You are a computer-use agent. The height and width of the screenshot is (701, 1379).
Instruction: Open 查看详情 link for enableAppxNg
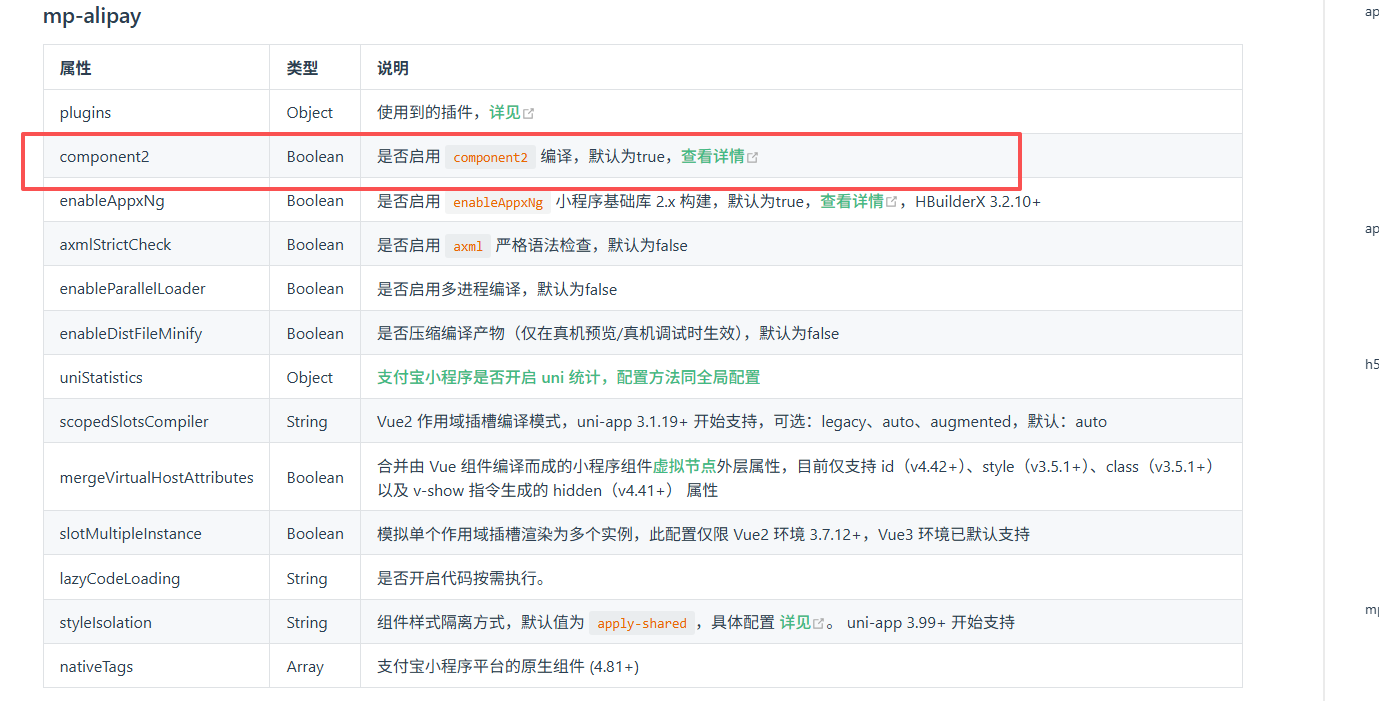(x=851, y=201)
